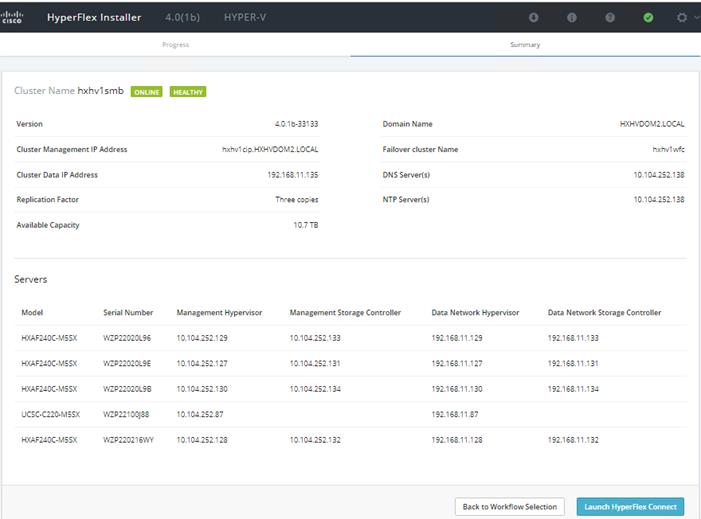Click the download icon in header
The height and width of the screenshot is (519, 701).
point(533,17)
